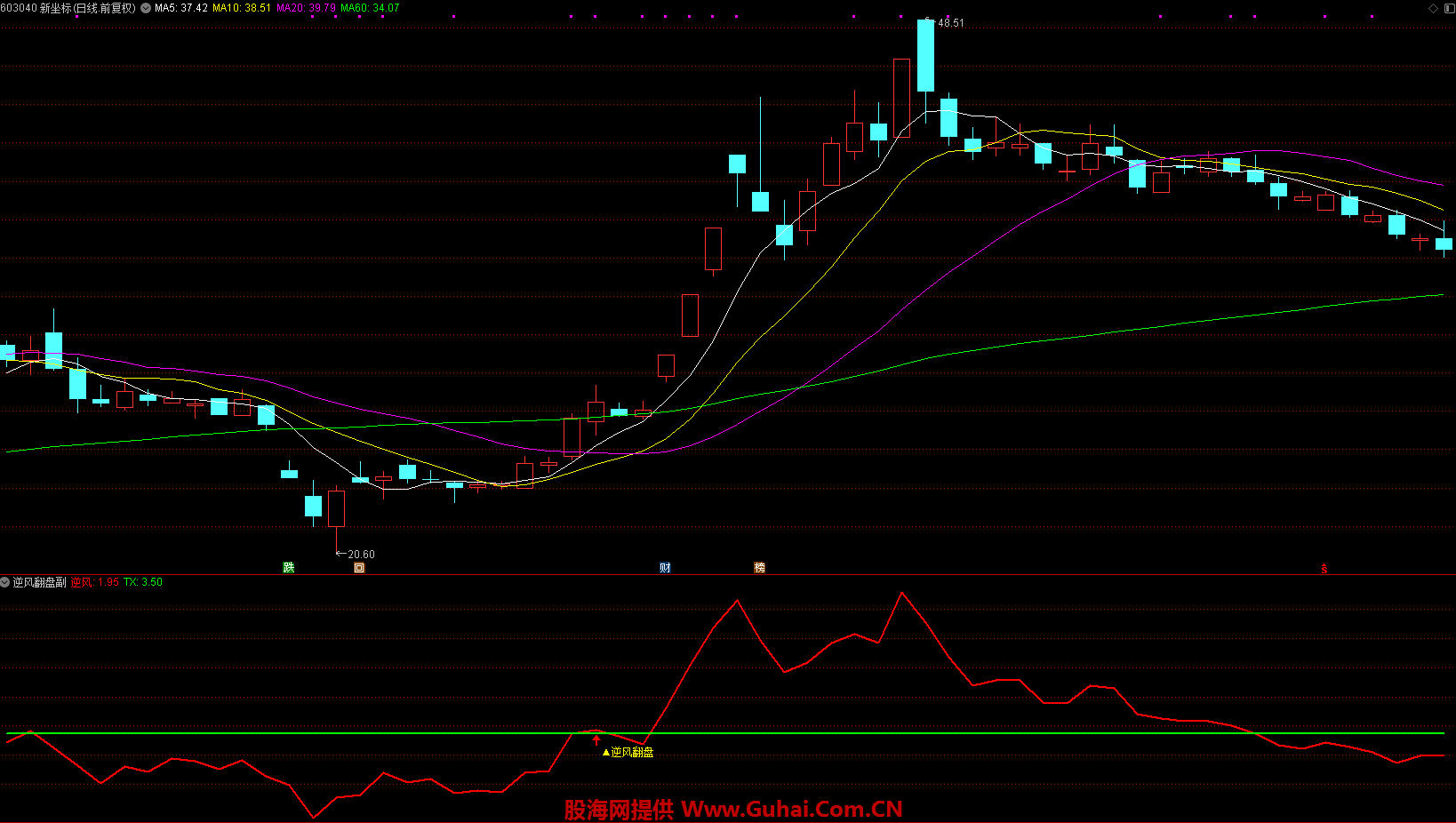This screenshot has width=1456, height=823.
Task: Click the 603040 新坐标(日线 前复权) title
Action: 68,8
